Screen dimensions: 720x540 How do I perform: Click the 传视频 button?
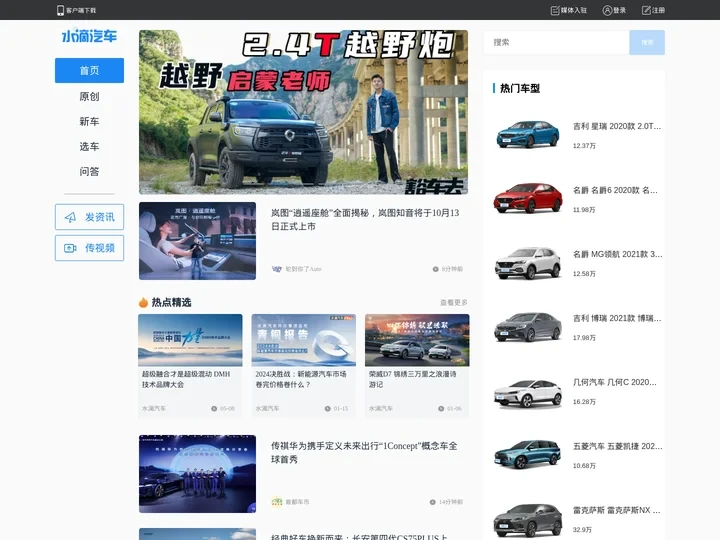pos(89,248)
